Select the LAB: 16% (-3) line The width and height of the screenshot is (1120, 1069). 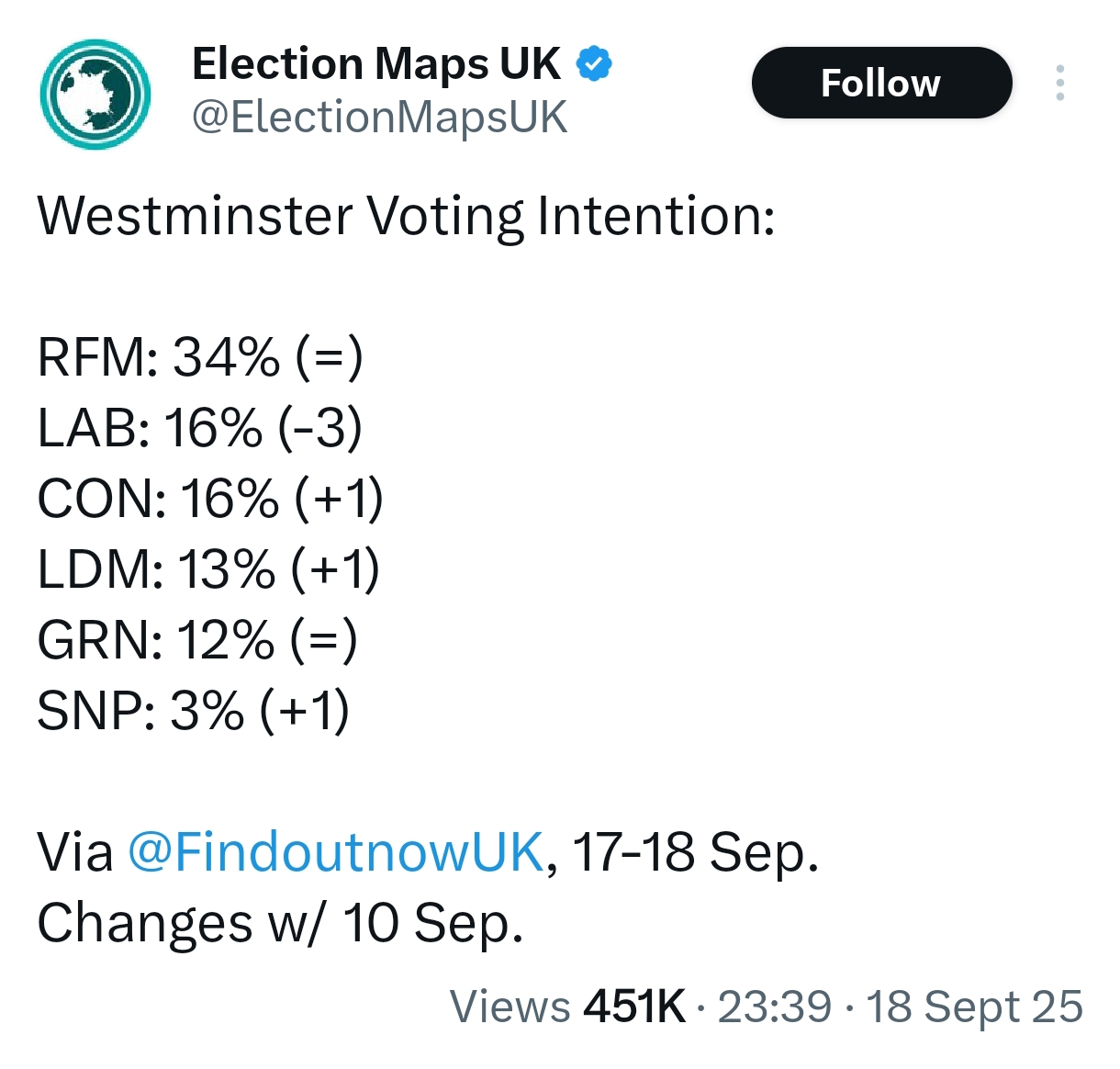200,428
